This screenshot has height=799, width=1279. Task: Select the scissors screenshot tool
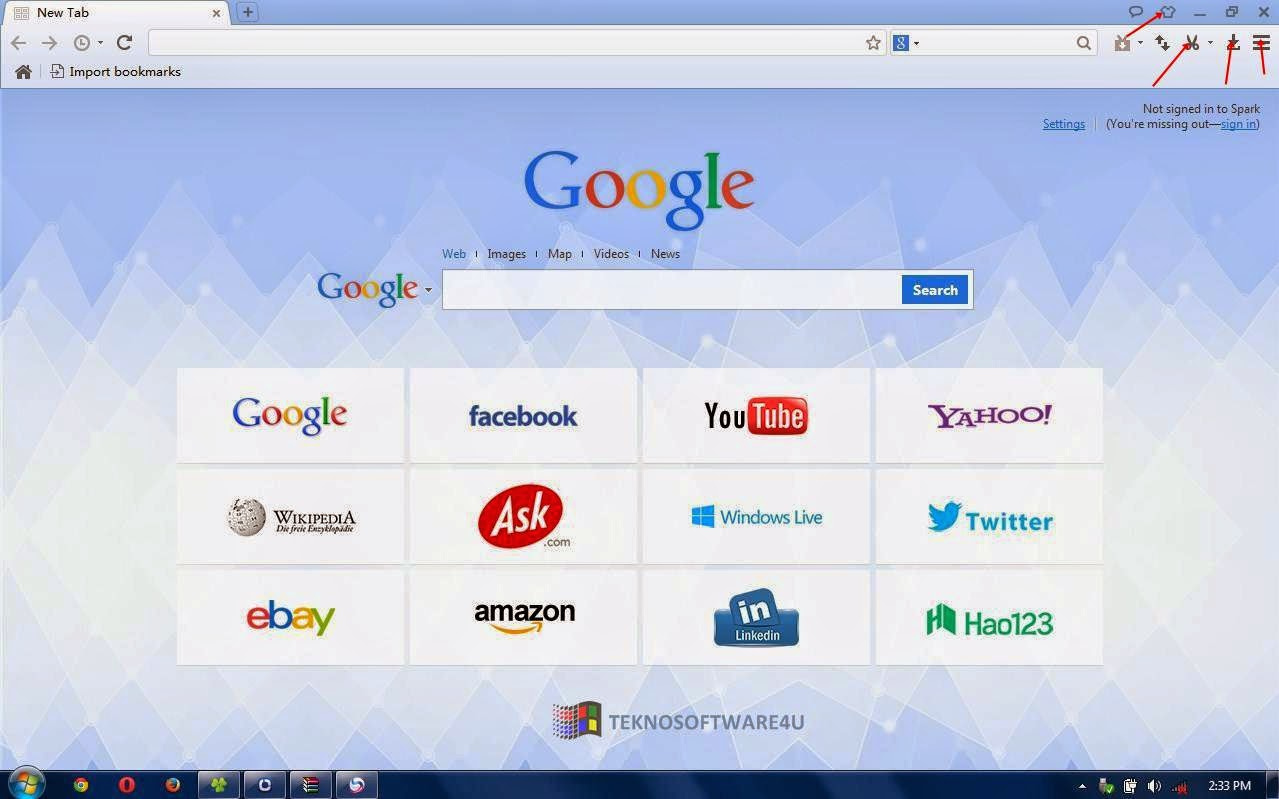tap(1191, 43)
